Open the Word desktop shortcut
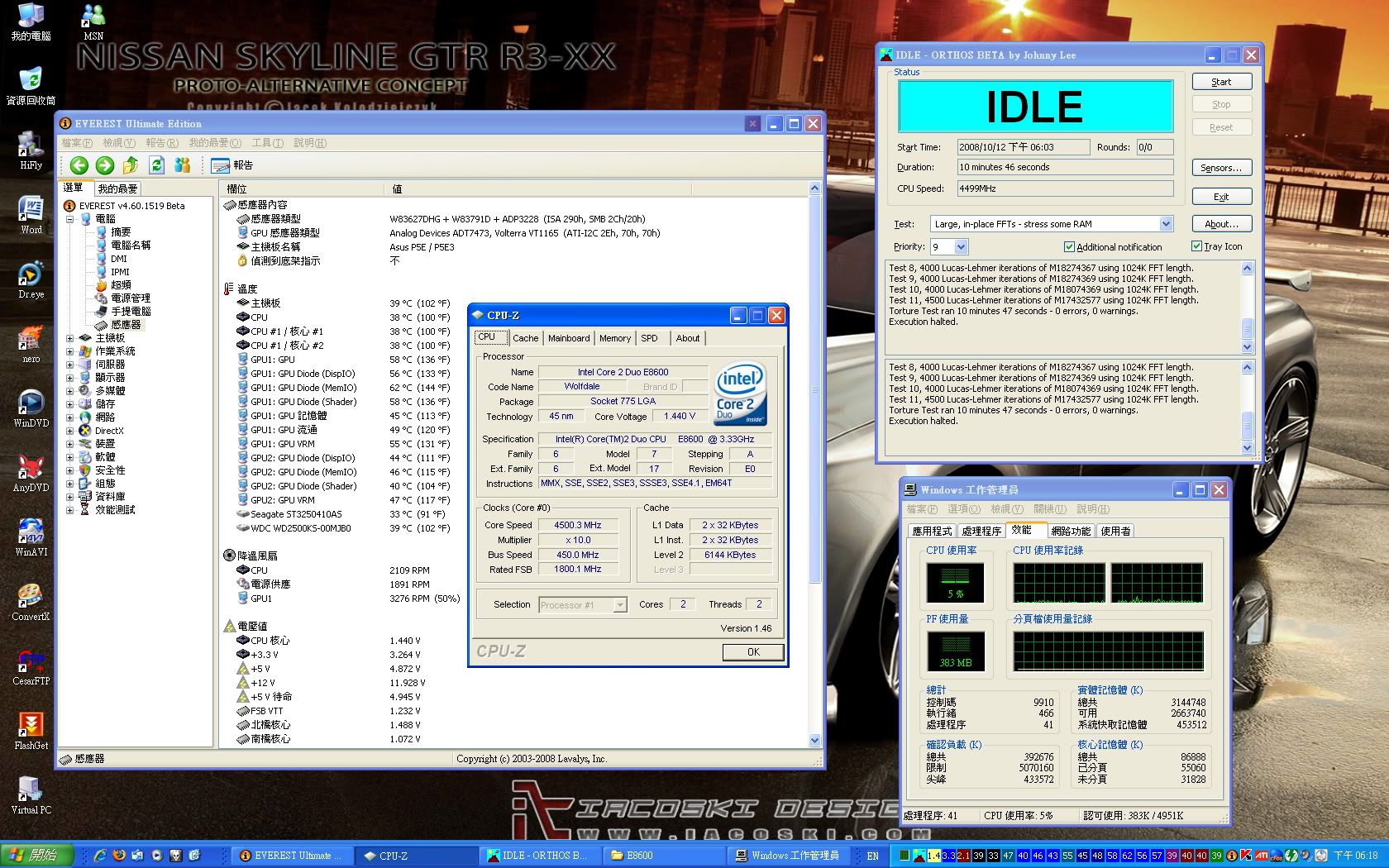This screenshot has height=868, width=1389. (x=31, y=214)
